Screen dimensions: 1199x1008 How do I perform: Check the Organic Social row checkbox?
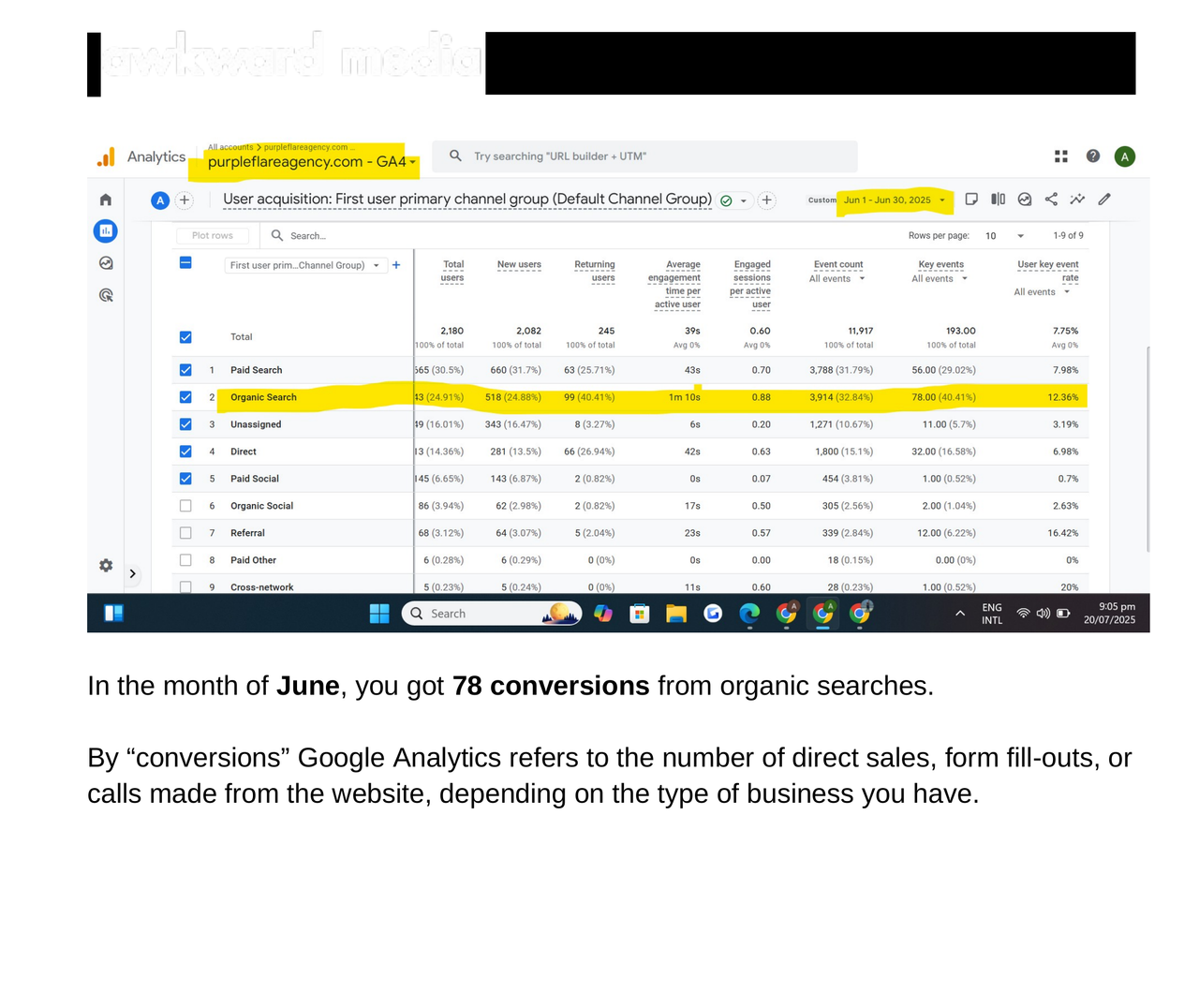pos(185,506)
